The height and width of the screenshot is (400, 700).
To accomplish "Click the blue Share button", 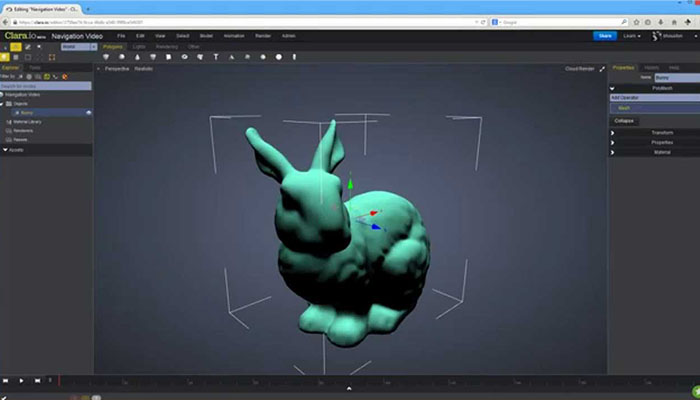I will 605,36.
